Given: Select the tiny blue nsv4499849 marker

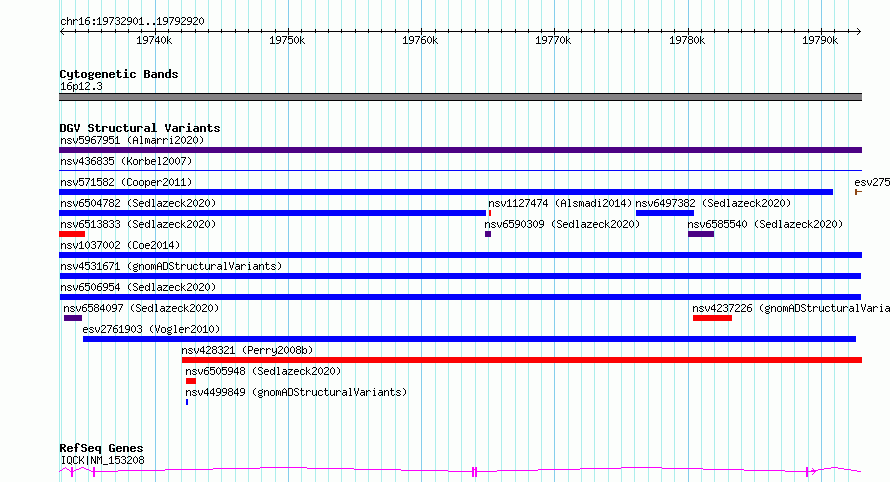Looking at the screenshot, I should coord(187,402).
